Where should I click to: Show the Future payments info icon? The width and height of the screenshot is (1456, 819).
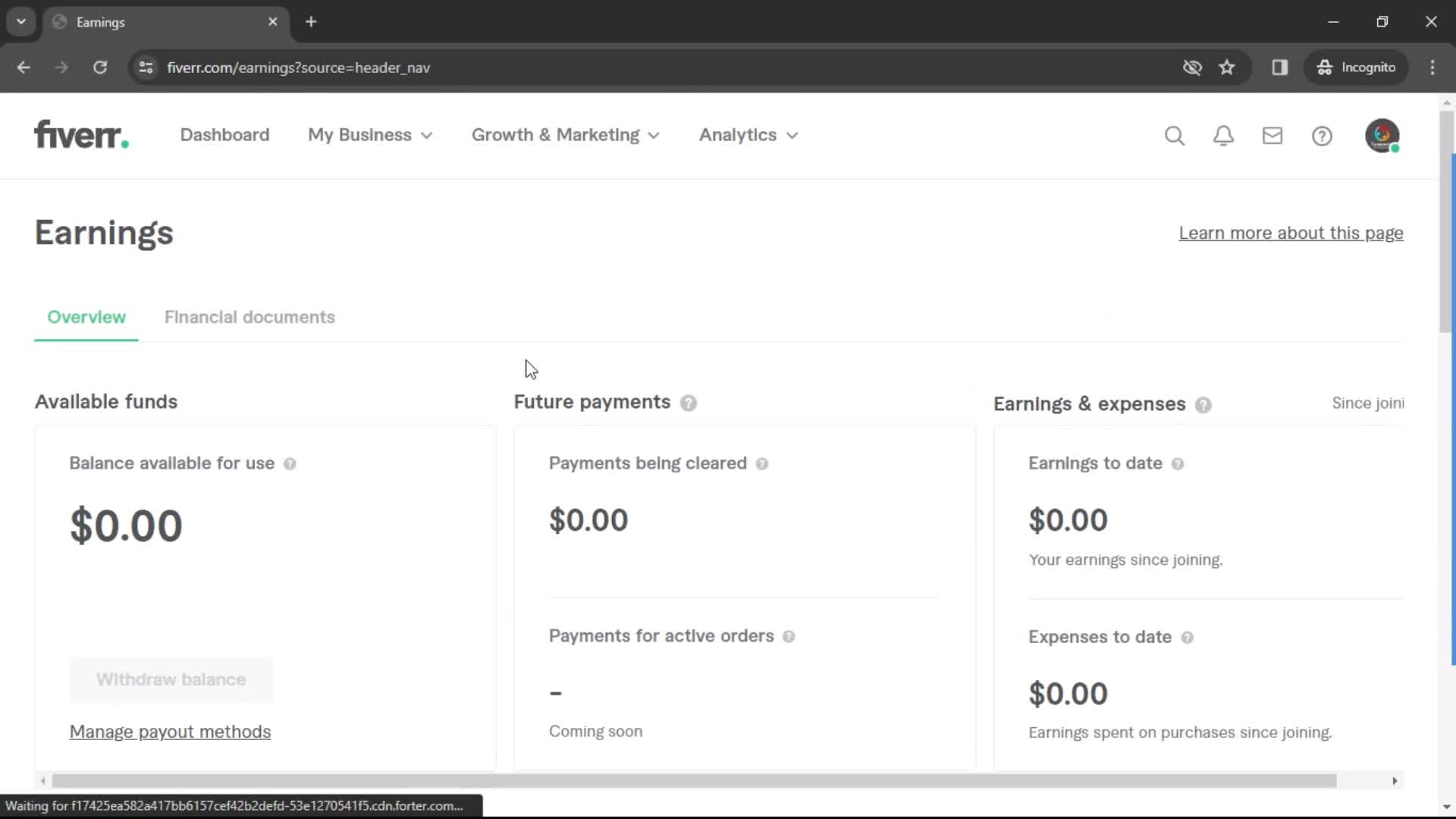pos(689,403)
